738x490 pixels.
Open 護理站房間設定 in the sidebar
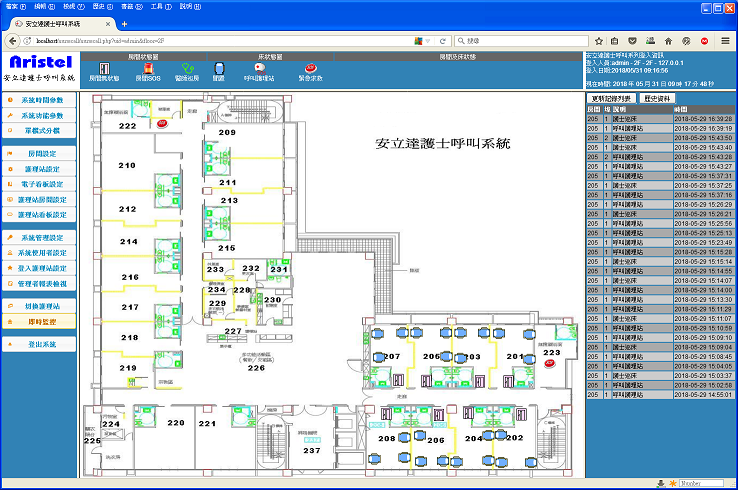pyautogui.click(x=39, y=200)
